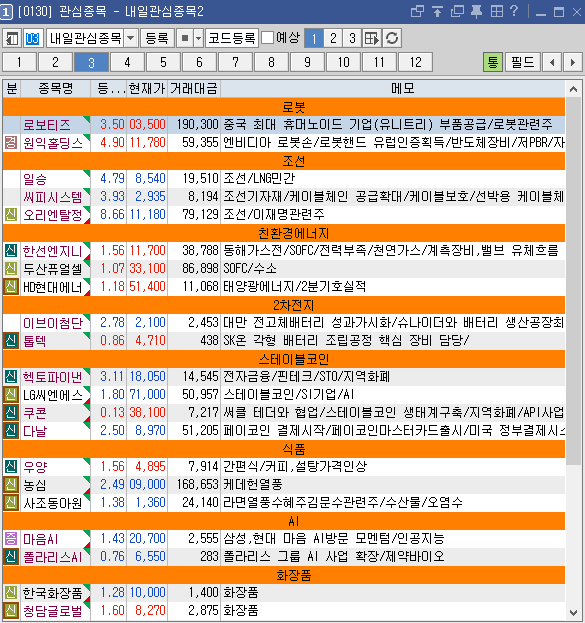585x623 pixels.
Task: Select the orange 로봇 category header row
Action: 284,106
